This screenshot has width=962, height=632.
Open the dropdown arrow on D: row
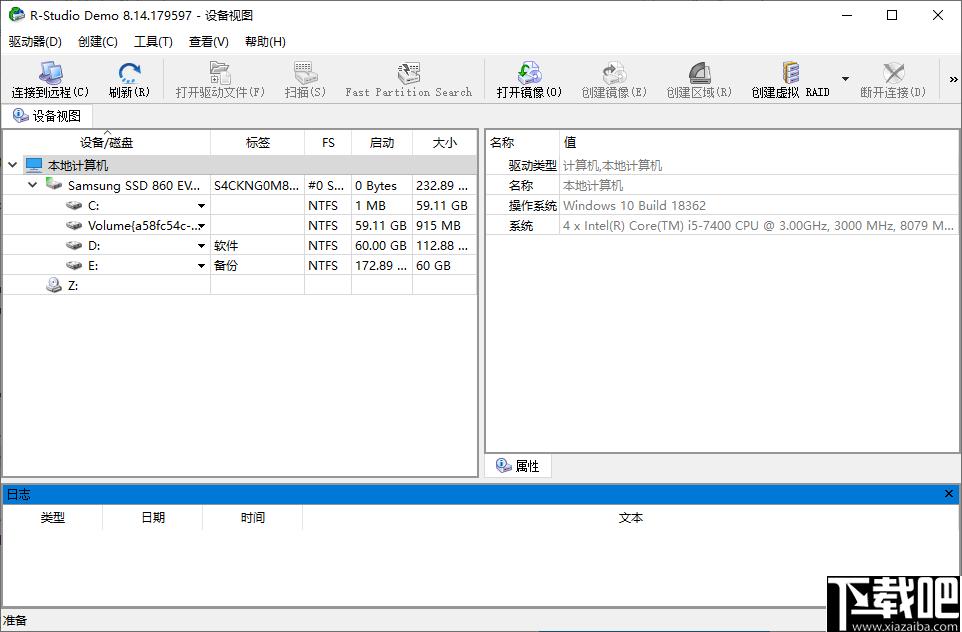[201, 246]
